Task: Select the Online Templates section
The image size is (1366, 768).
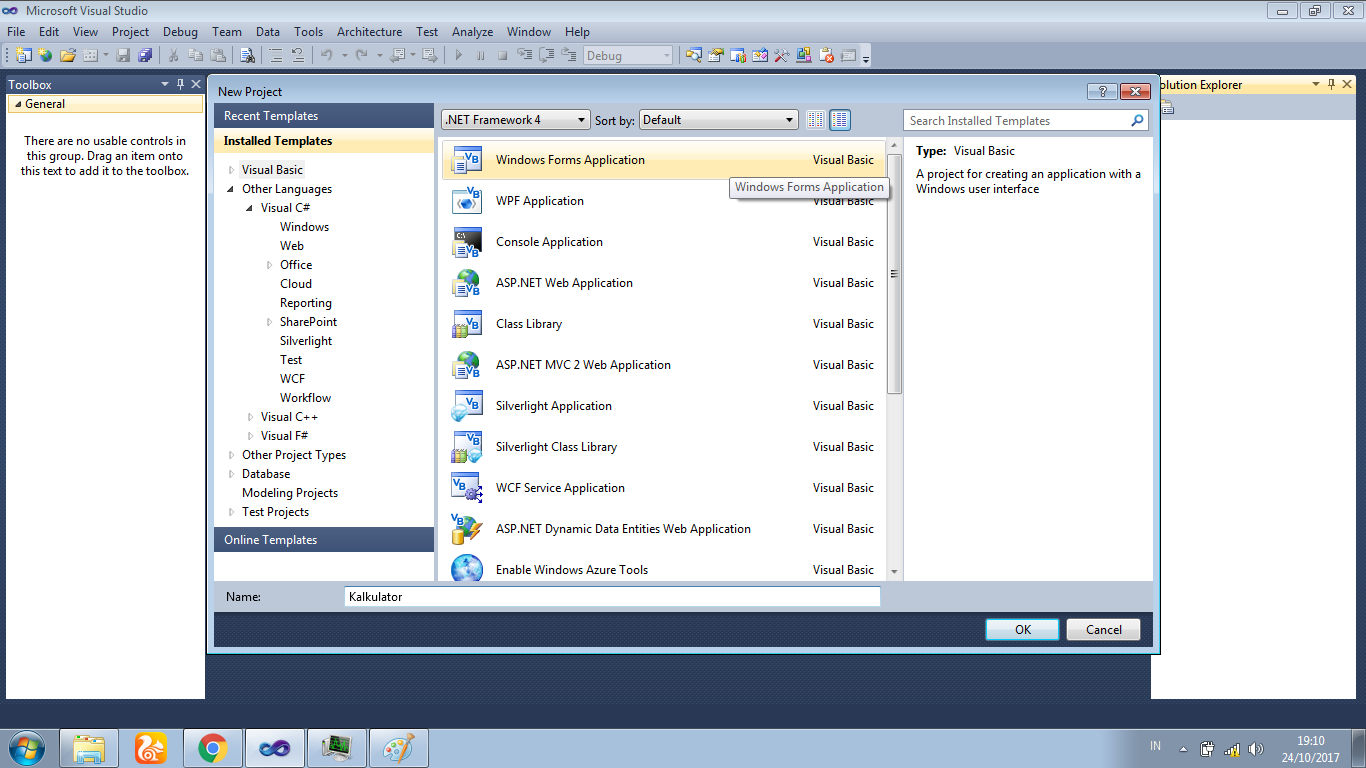Action: pos(324,540)
